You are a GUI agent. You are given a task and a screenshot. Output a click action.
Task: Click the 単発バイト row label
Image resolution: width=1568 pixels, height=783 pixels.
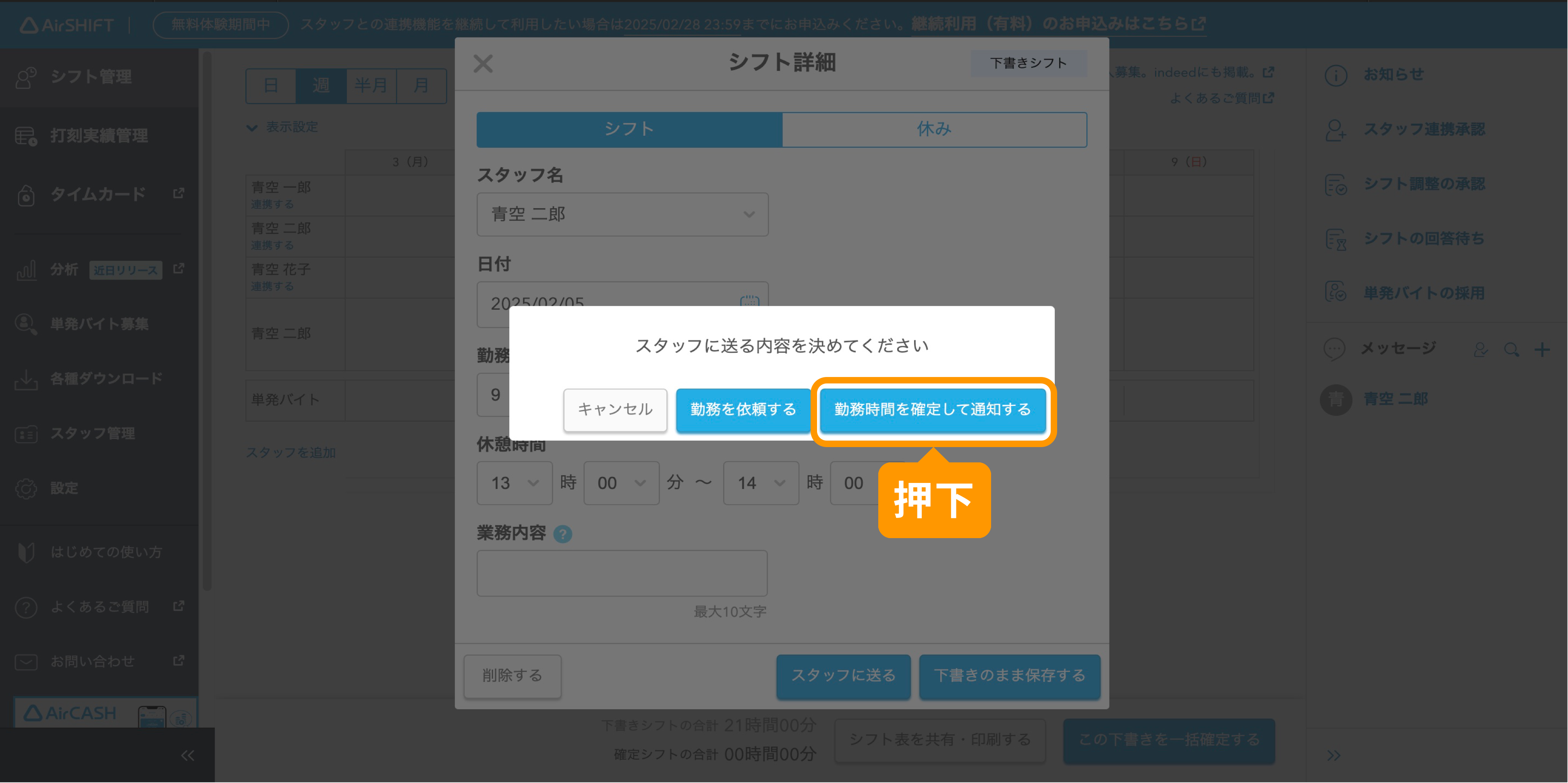click(285, 400)
